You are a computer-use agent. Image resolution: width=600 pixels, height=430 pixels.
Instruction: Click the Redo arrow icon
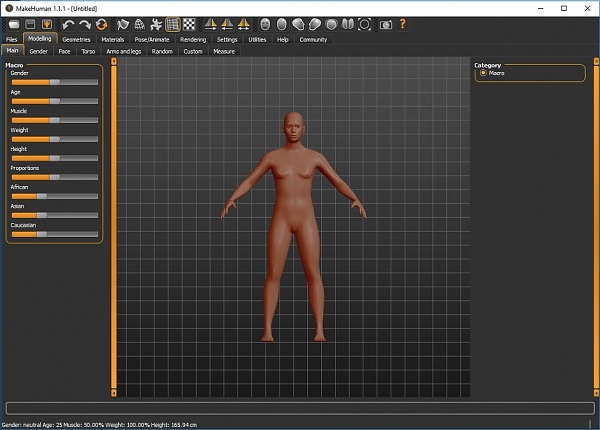pyautogui.click(x=85, y=24)
